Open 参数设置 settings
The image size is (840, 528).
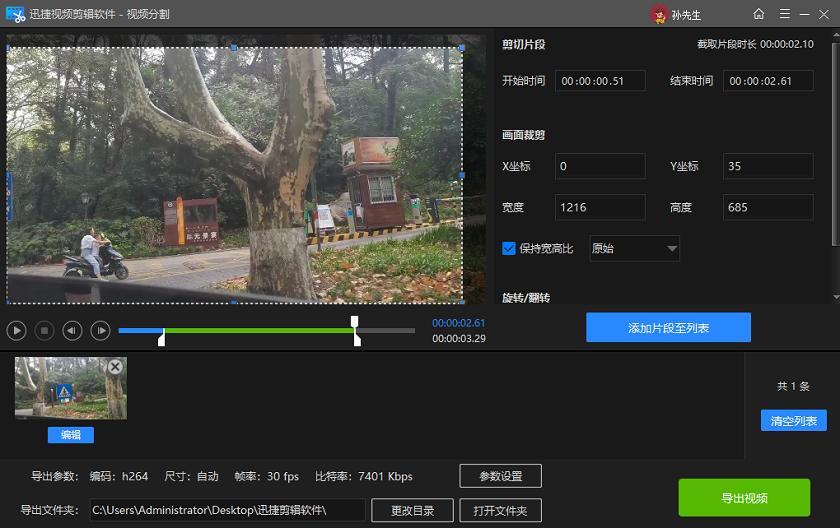500,476
